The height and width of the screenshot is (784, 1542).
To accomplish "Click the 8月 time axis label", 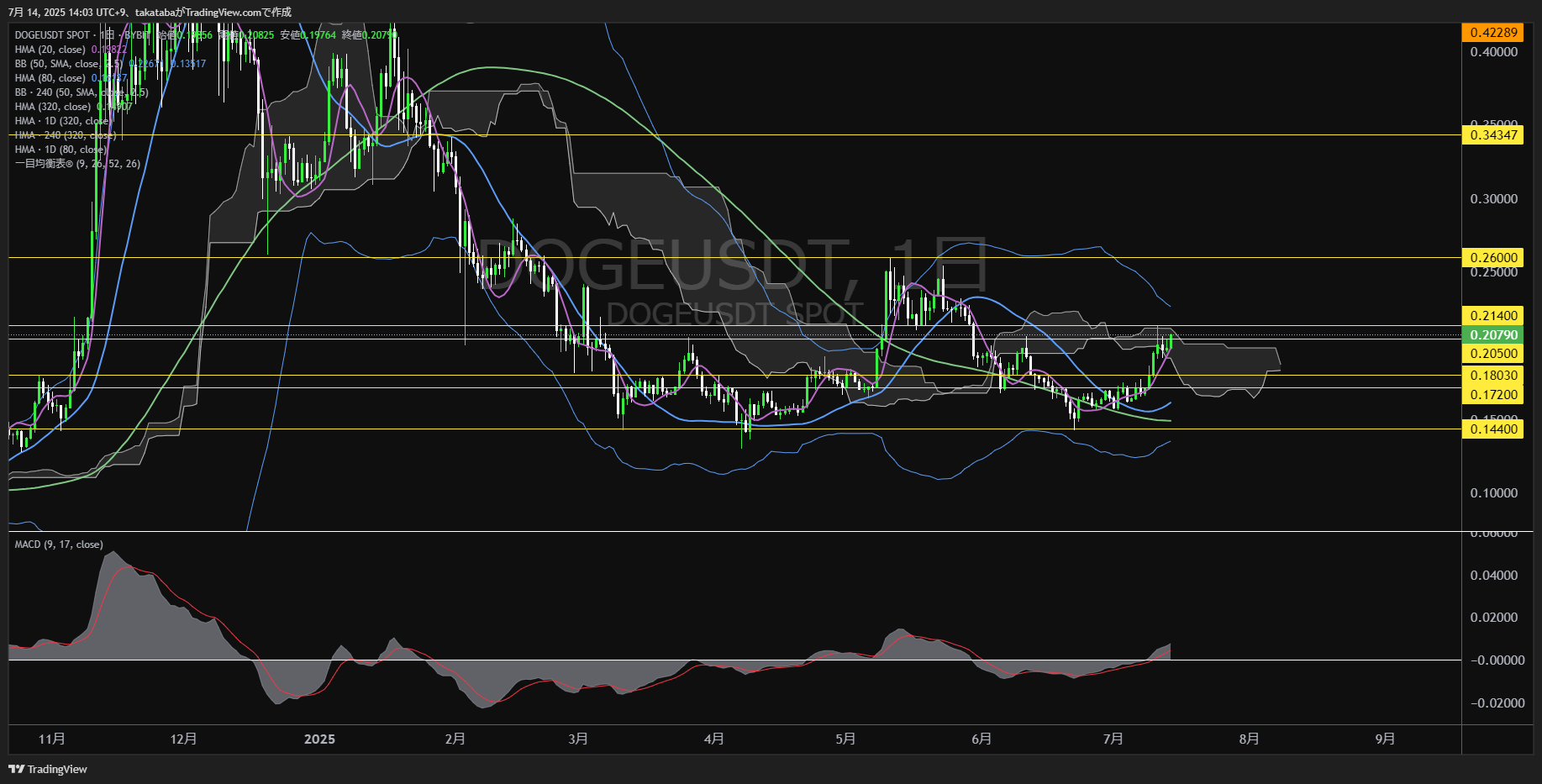I will pos(1250,739).
